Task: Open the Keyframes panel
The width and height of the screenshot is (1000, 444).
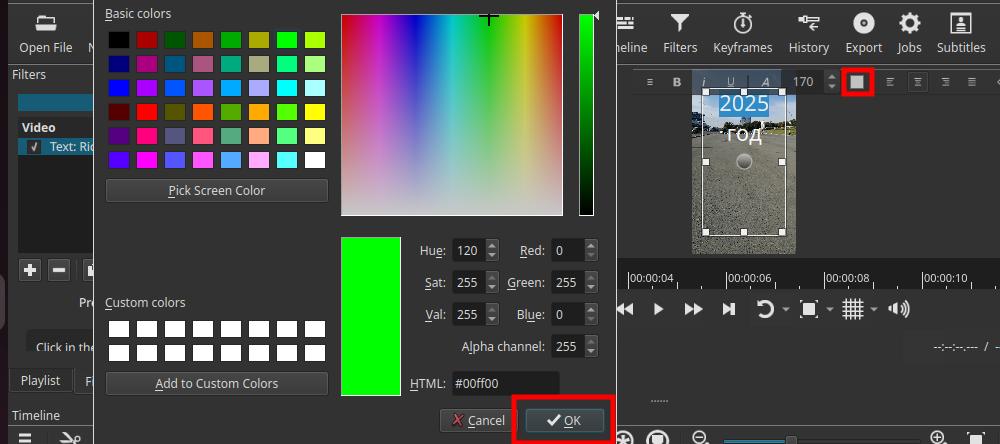Action: pos(743,32)
